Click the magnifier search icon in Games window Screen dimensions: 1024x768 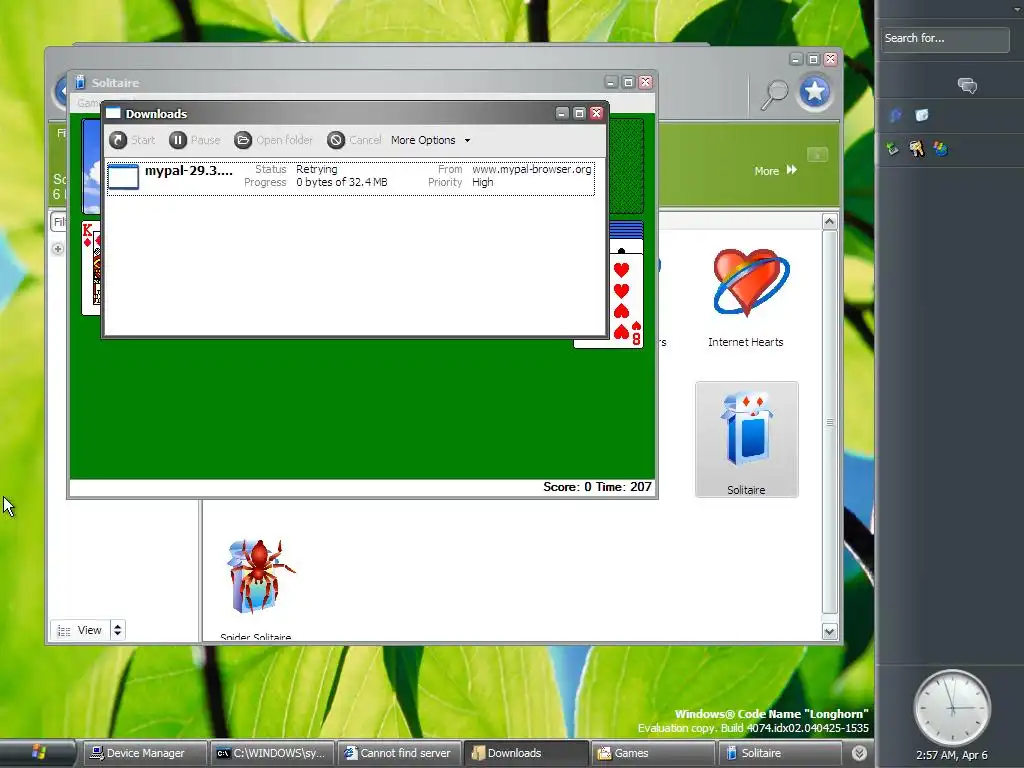coord(775,95)
